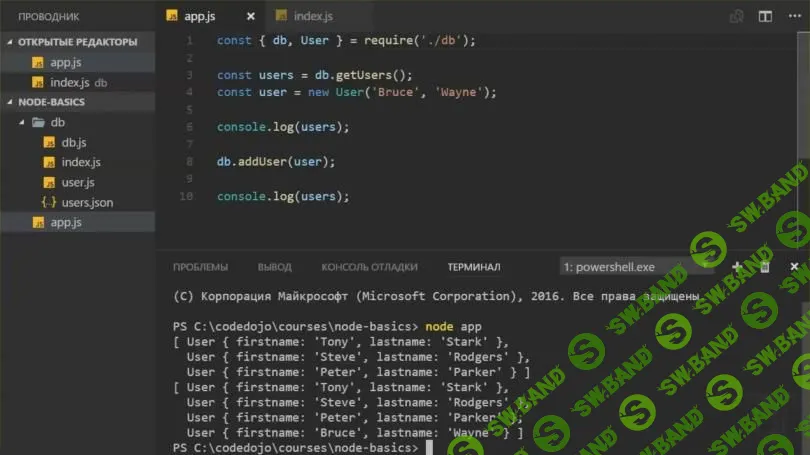
Task: Open the powershell.exe terminal dropdown
Action: pos(636,267)
